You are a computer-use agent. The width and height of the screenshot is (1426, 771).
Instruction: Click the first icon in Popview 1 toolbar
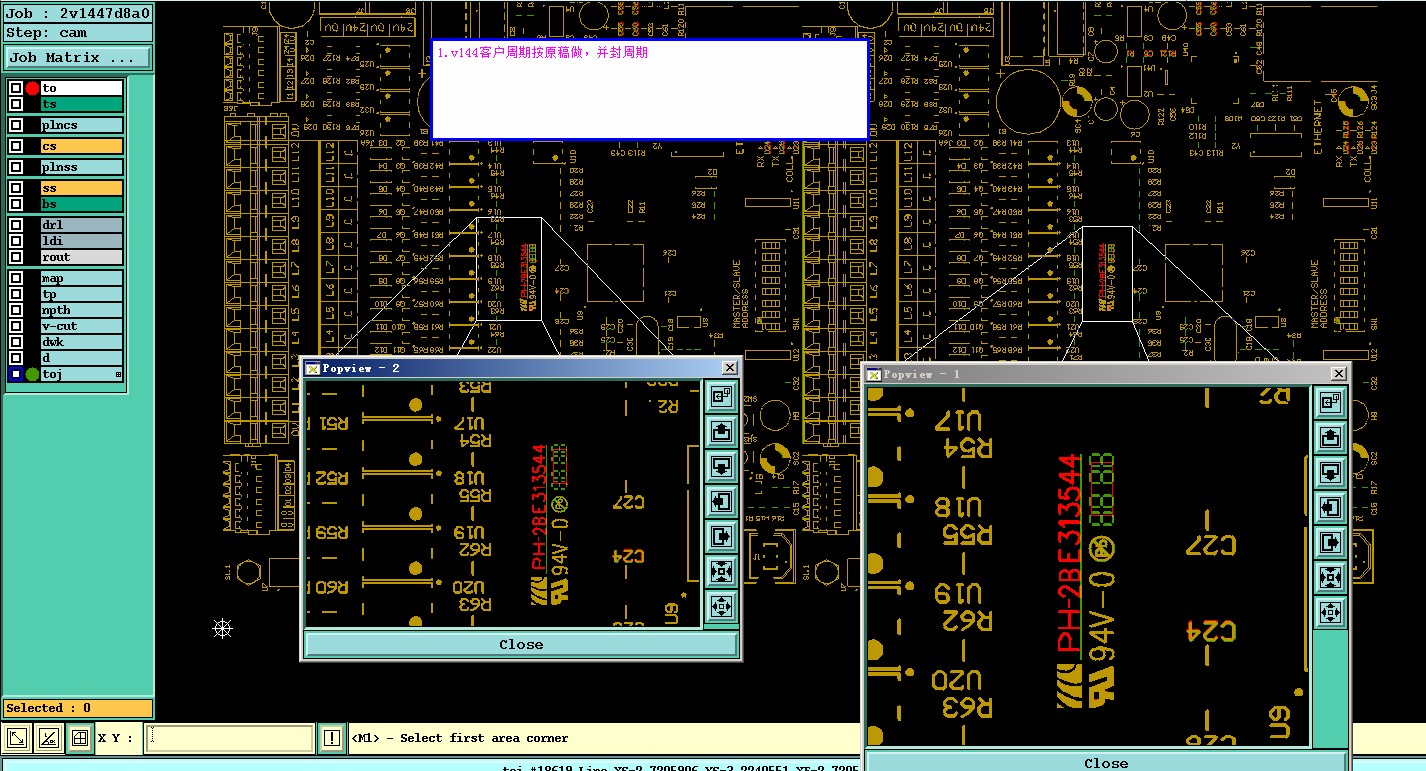[x=1330, y=402]
